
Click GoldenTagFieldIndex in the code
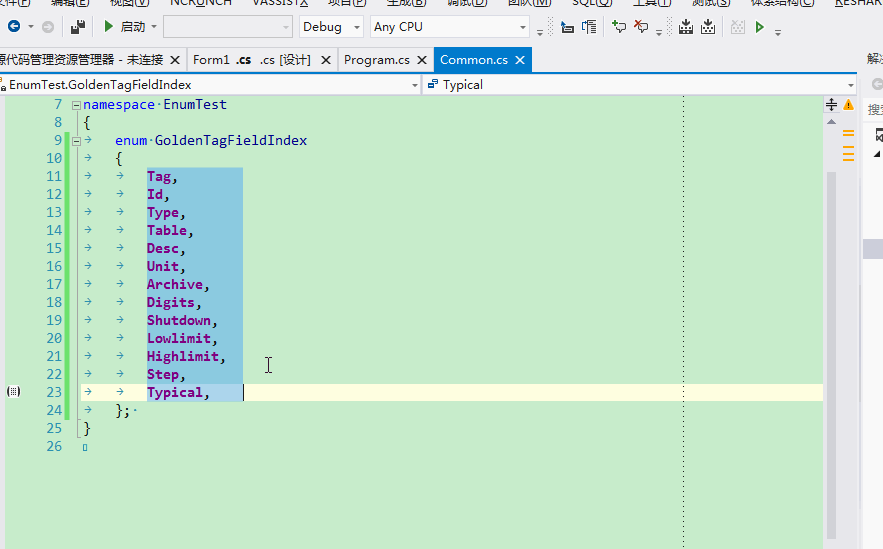231,141
